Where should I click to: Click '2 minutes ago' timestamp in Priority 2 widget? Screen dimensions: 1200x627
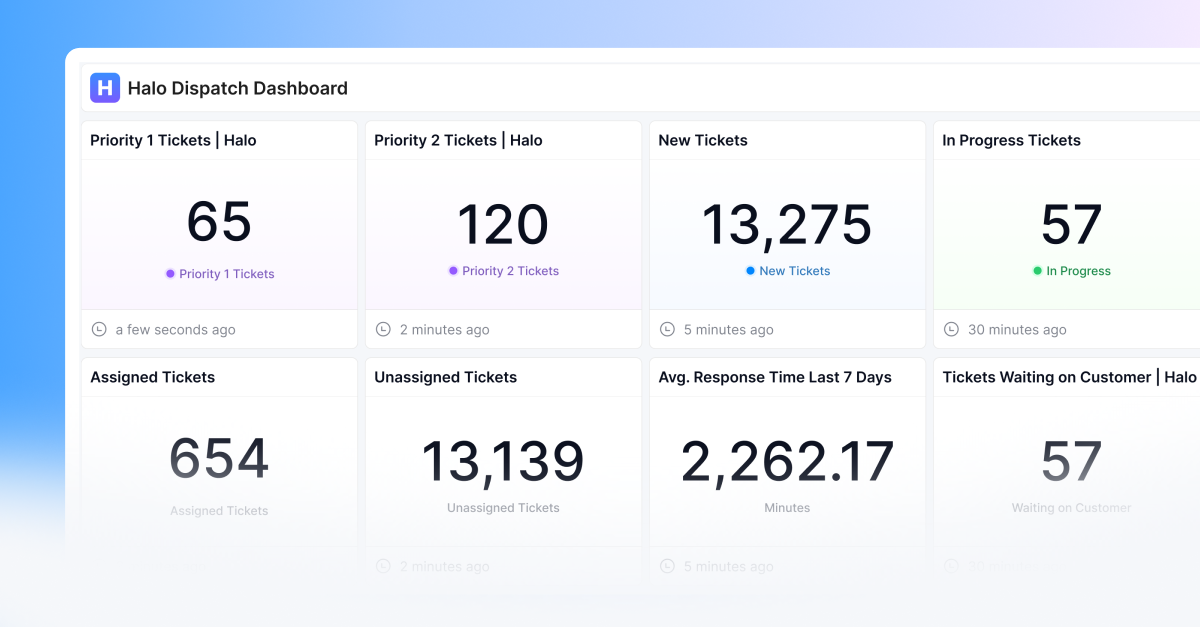tap(445, 329)
